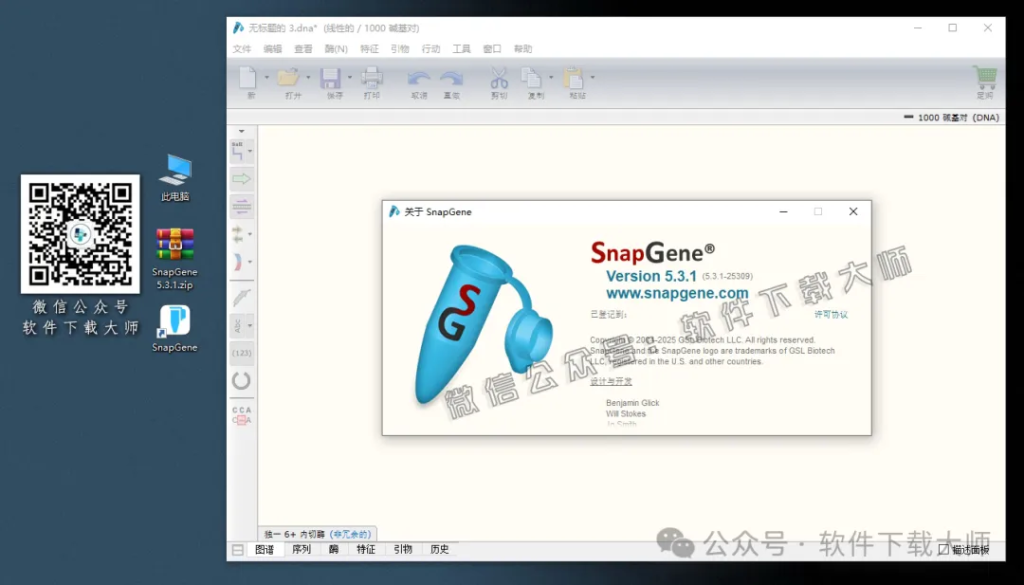Switch to the 序列 tab
Screen dimensions: 1024x585
300,549
